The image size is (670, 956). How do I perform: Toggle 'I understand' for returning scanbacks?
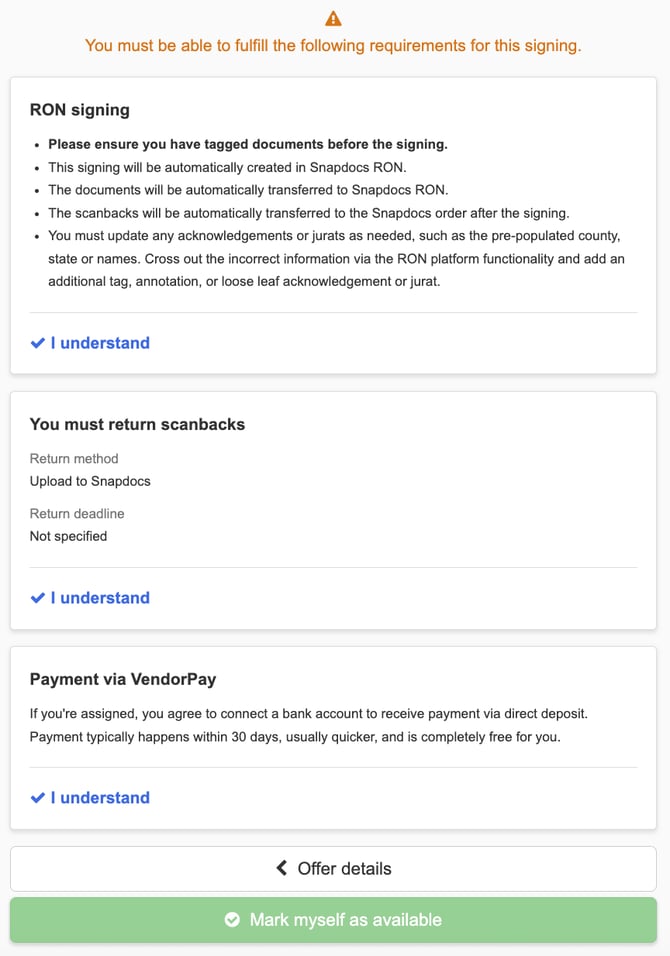tap(90, 598)
